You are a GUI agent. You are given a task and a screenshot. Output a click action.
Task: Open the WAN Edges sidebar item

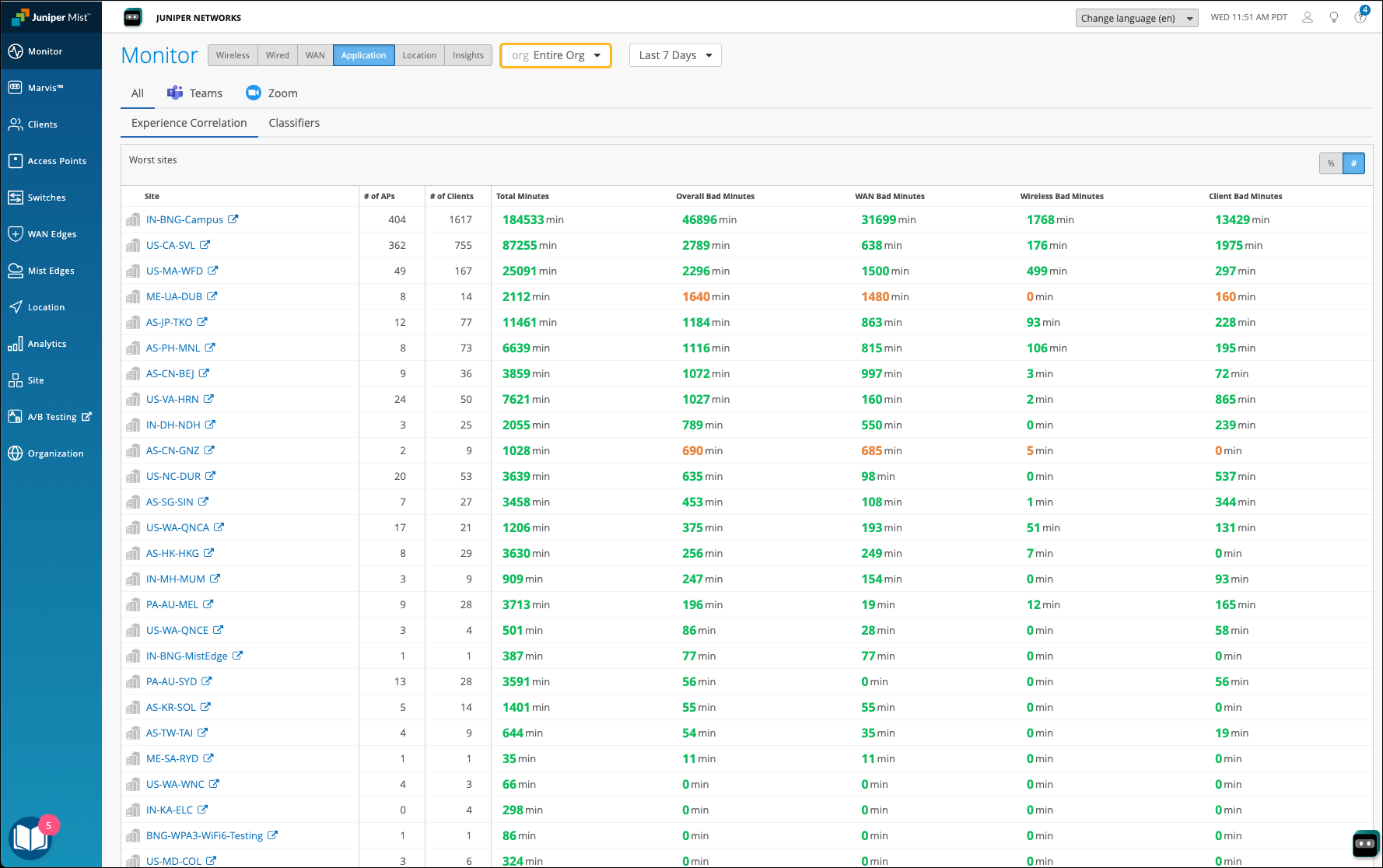(51, 234)
